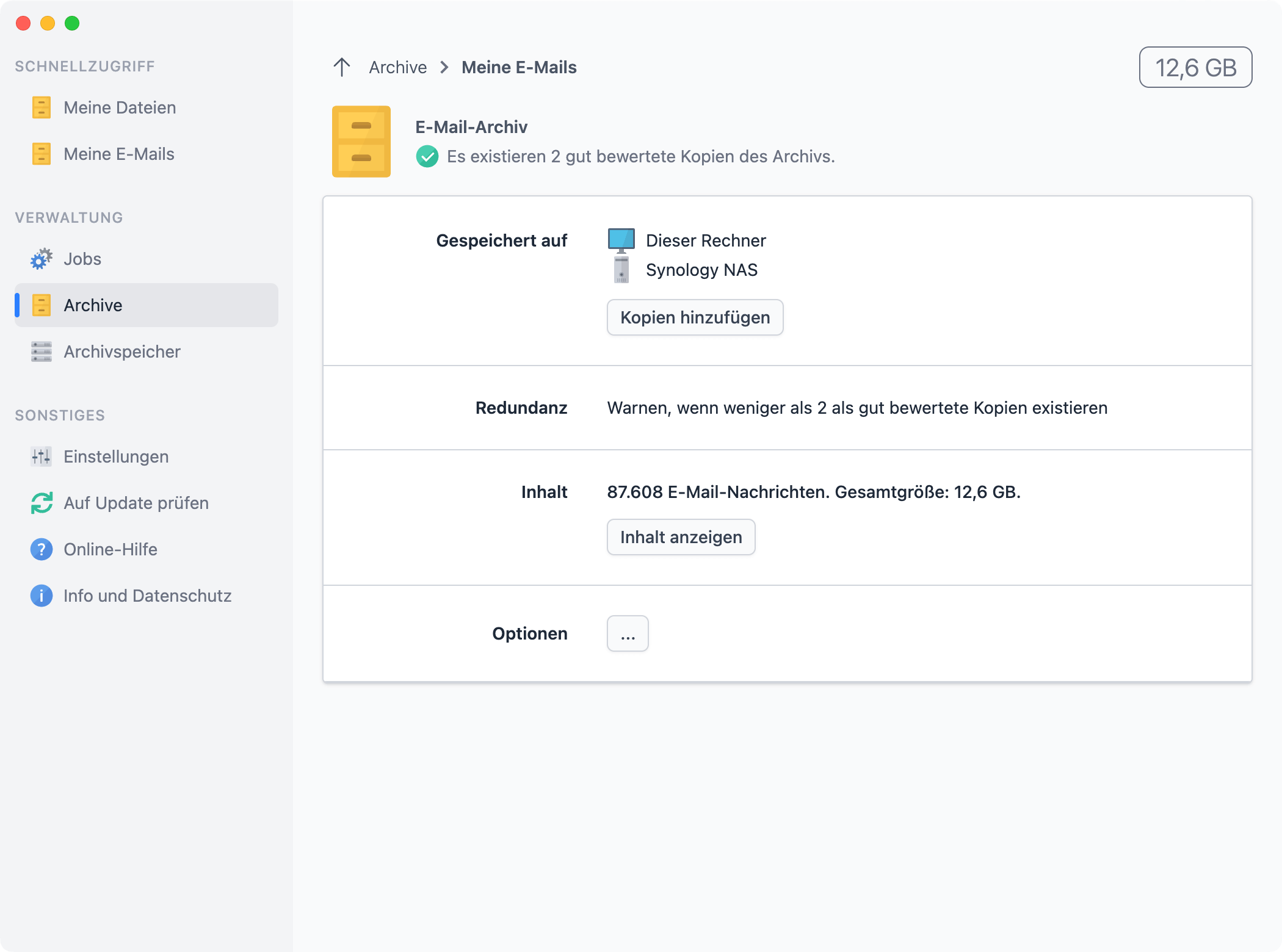Select the Meine Dateien folder icon
1282x952 pixels.
[41, 107]
